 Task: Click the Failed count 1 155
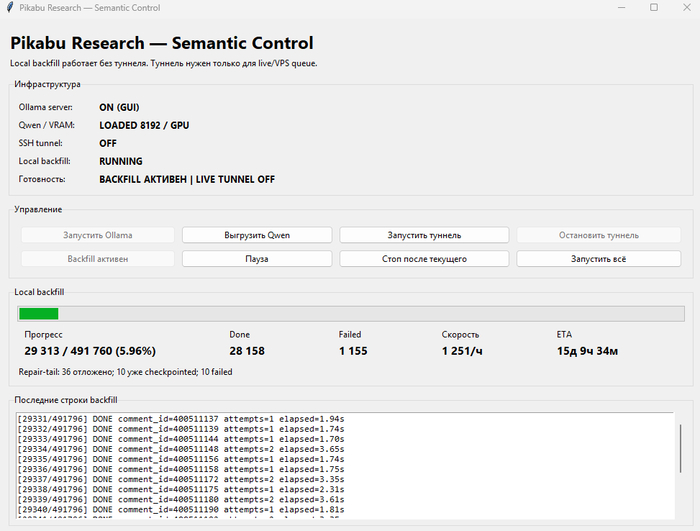[353, 351]
